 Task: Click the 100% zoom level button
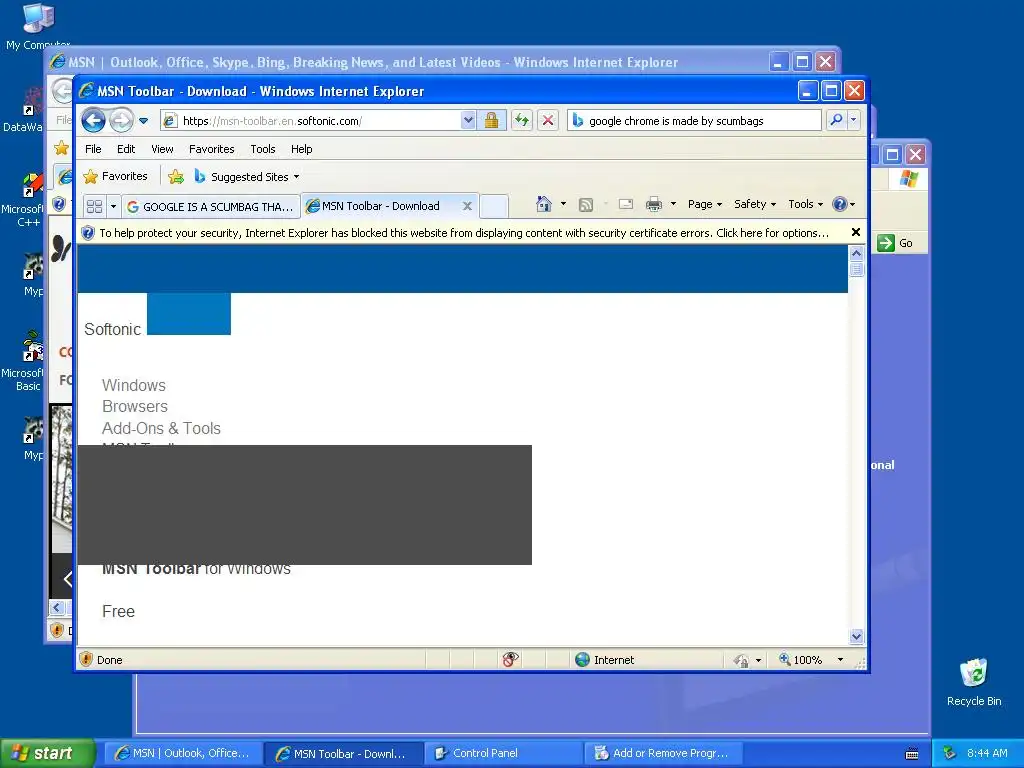coord(800,660)
